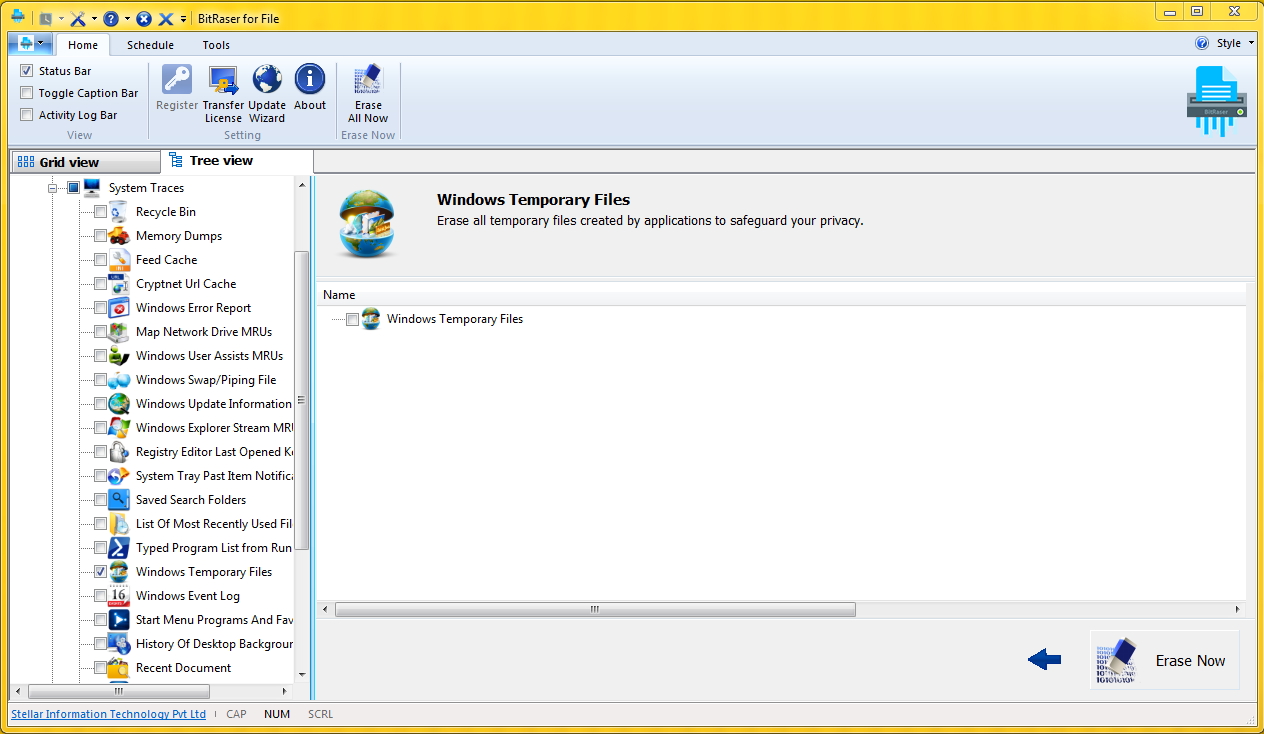
Task: Enable the Toggle Caption Bar checkbox
Action: [x=27, y=93]
